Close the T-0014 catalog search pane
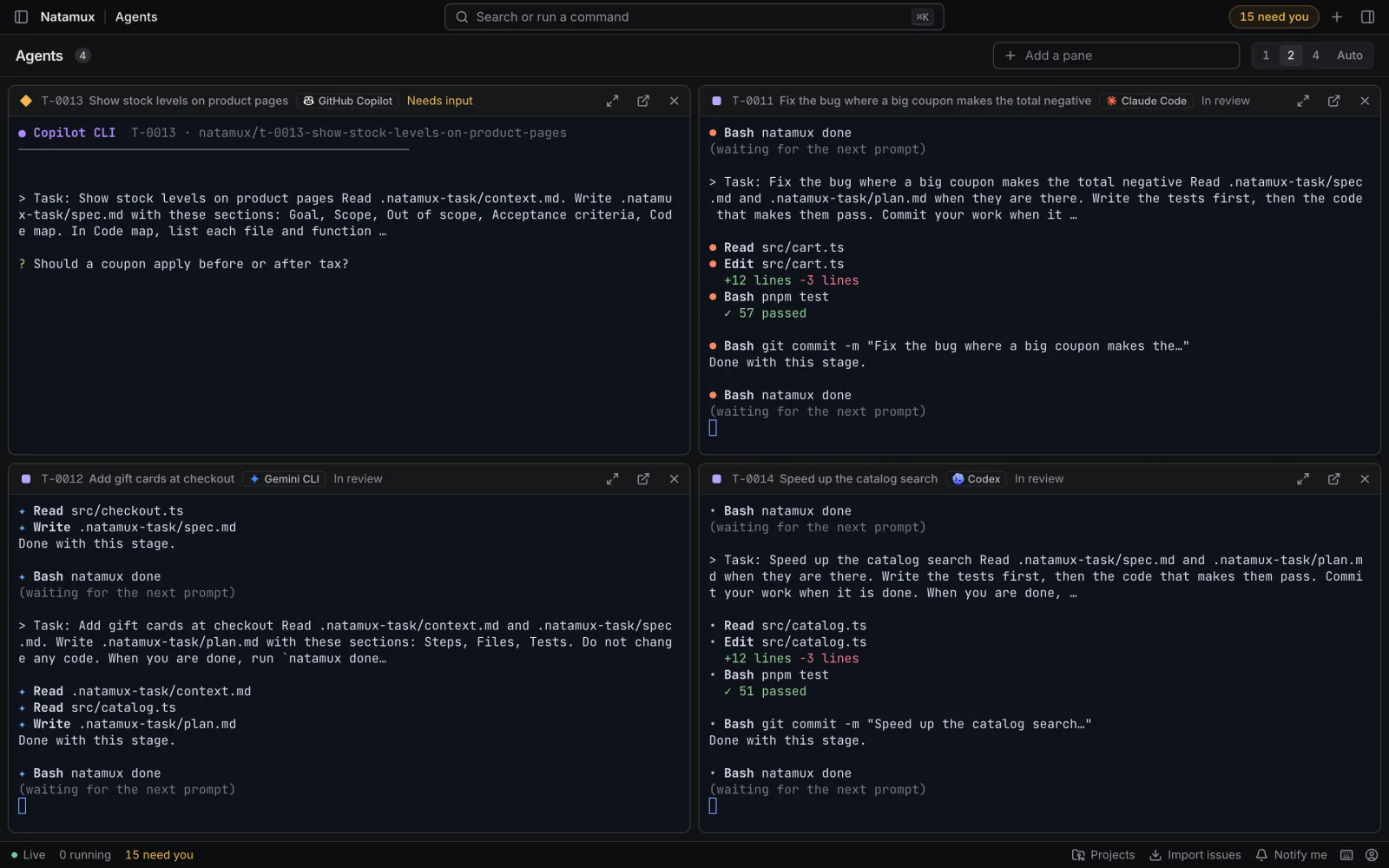 pyautogui.click(x=1365, y=479)
